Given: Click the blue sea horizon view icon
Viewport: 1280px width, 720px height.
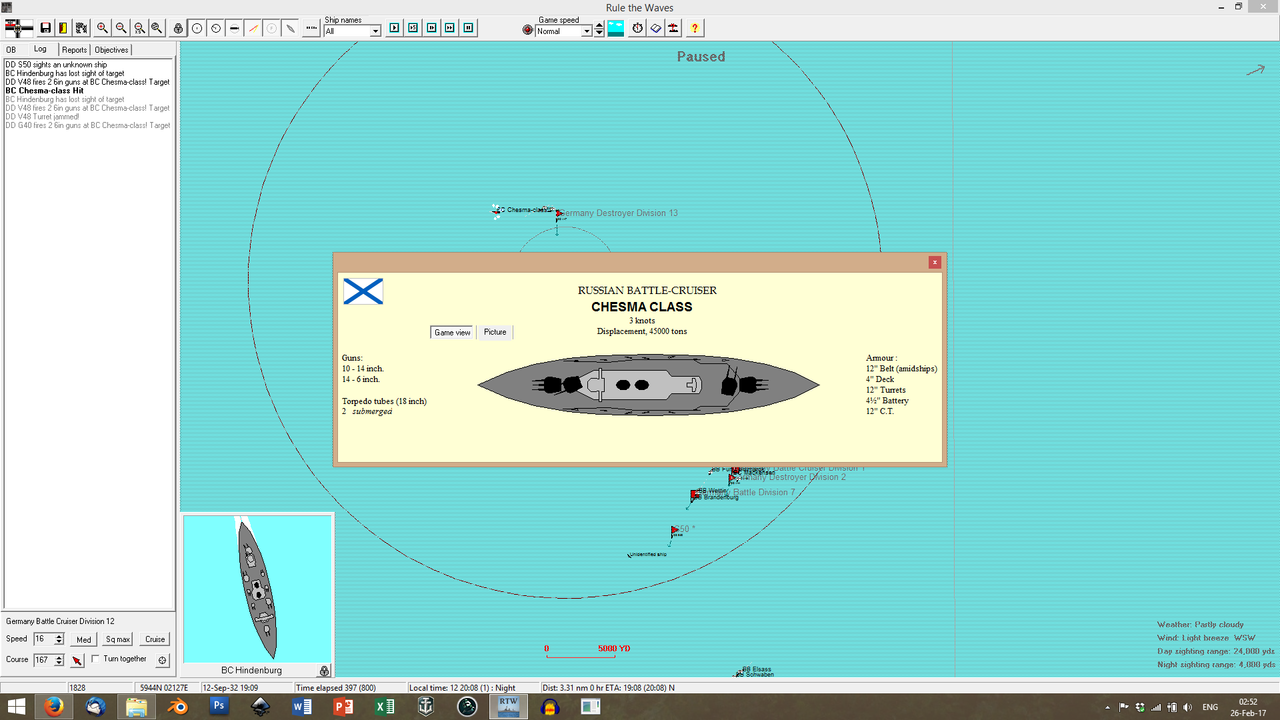Looking at the screenshot, I should pos(615,28).
